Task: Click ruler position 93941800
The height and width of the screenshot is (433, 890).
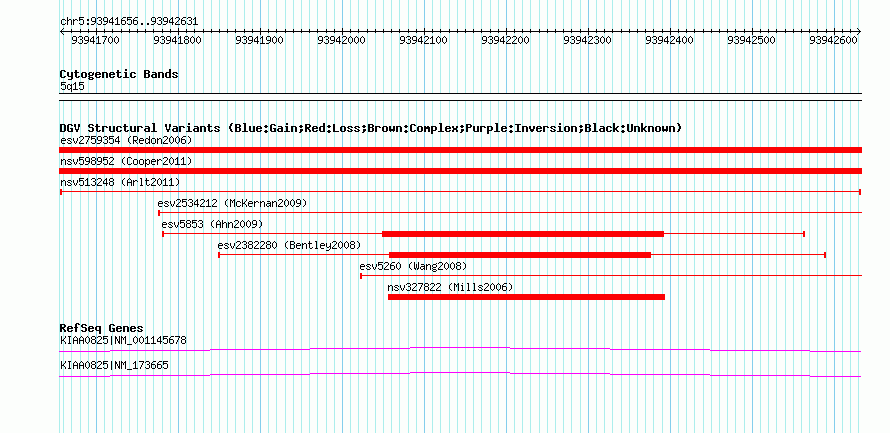Action: [x=178, y=40]
